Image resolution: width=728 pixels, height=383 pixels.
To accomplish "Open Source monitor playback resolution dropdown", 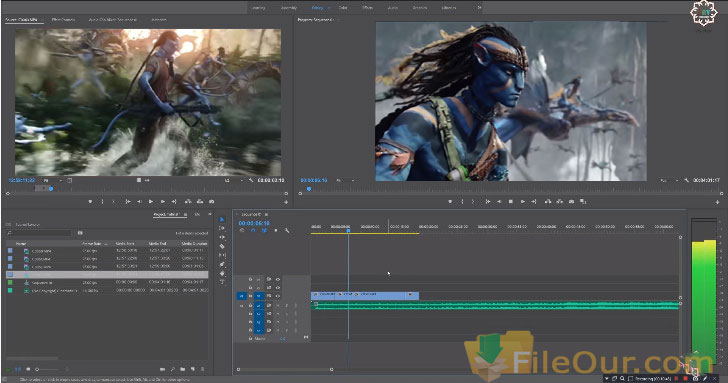I will [234, 180].
